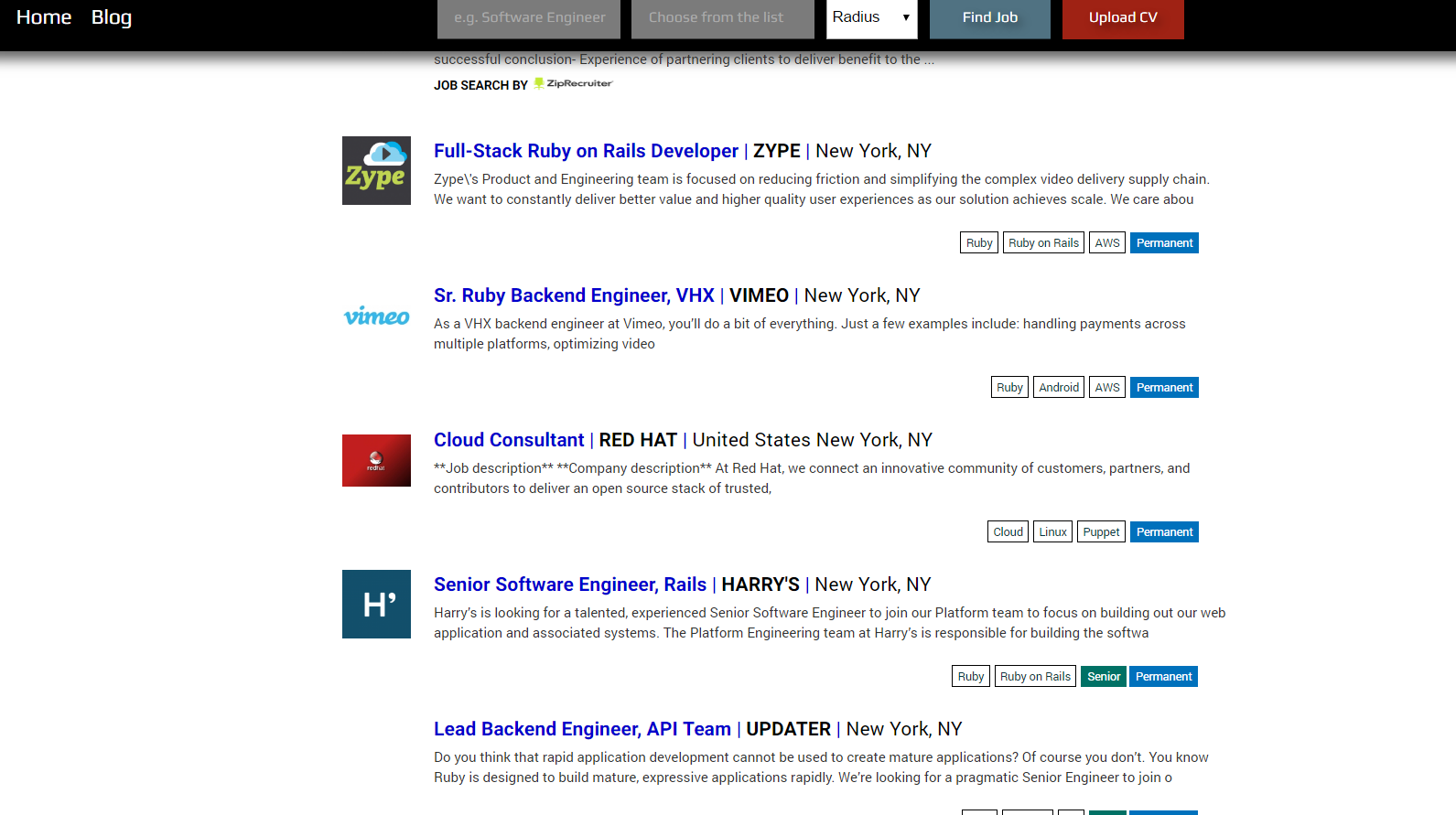Click the Ruby tag on the Zype listing
1456x815 pixels.
click(x=979, y=242)
